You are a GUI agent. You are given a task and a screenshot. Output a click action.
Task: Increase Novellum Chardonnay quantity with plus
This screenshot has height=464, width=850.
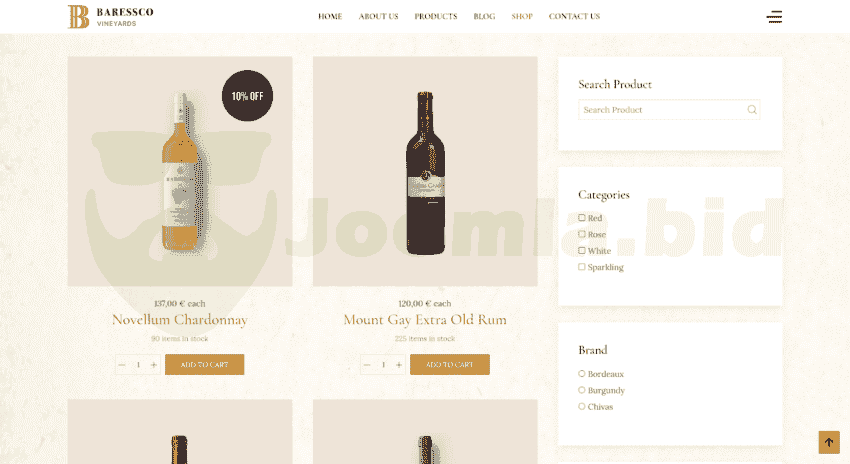click(x=154, y=365)
